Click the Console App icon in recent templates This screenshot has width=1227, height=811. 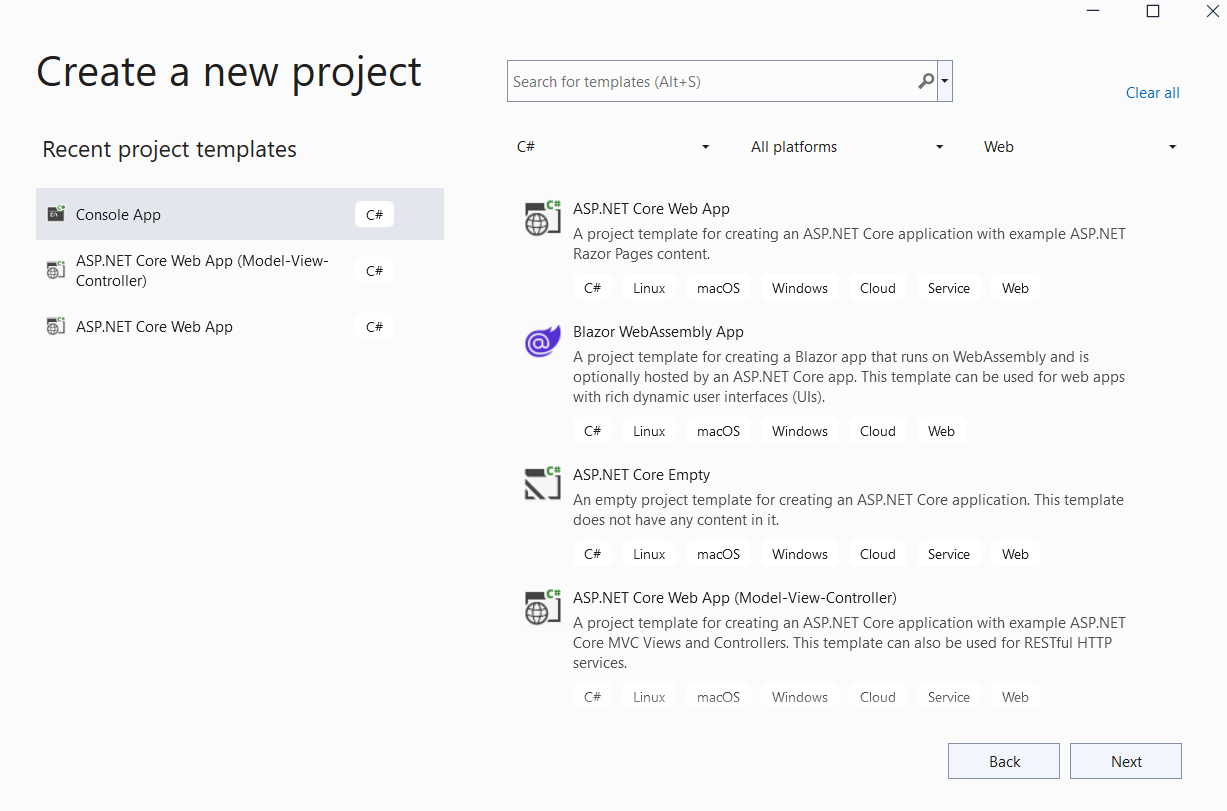[55, 213]
